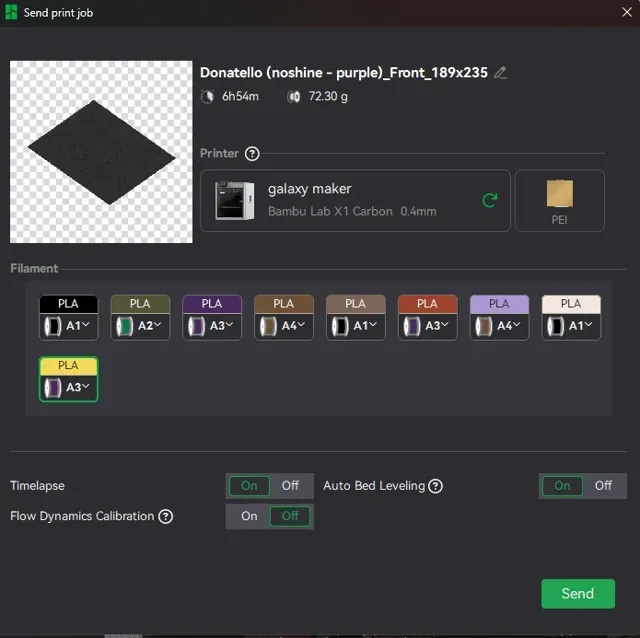Click the green spool icon in A2 slot
640x638 pixels.
pos(124,326)
